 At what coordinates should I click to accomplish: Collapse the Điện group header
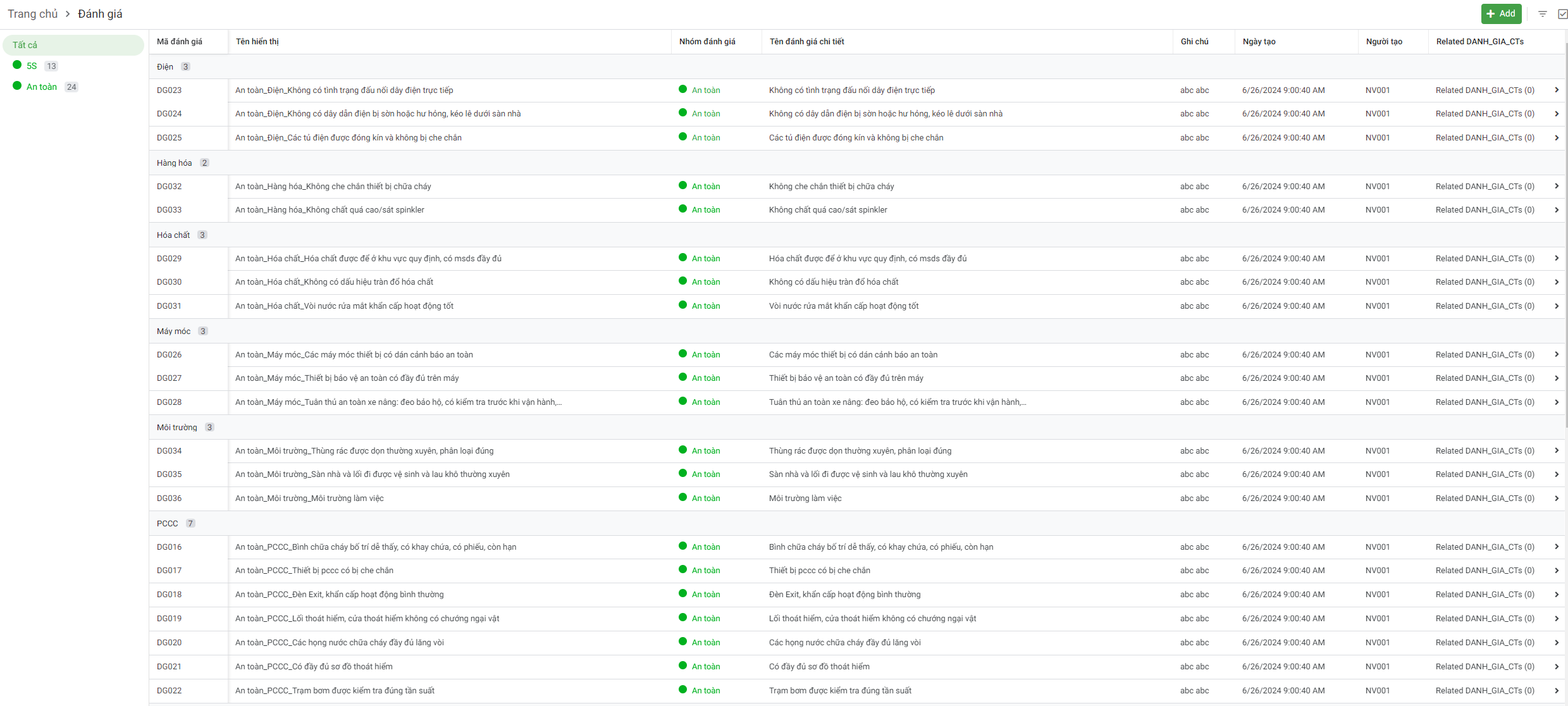[x=165, y=67]
